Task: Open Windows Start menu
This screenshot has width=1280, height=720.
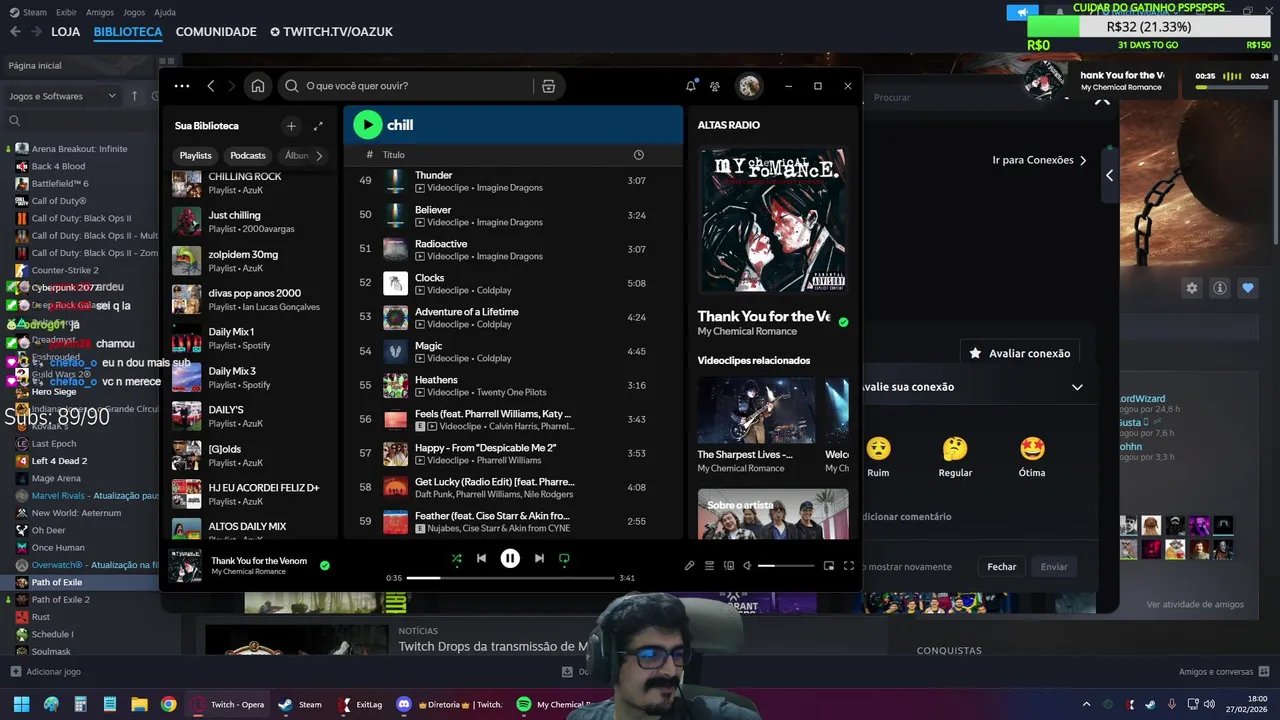Action: tap(21, 704)
